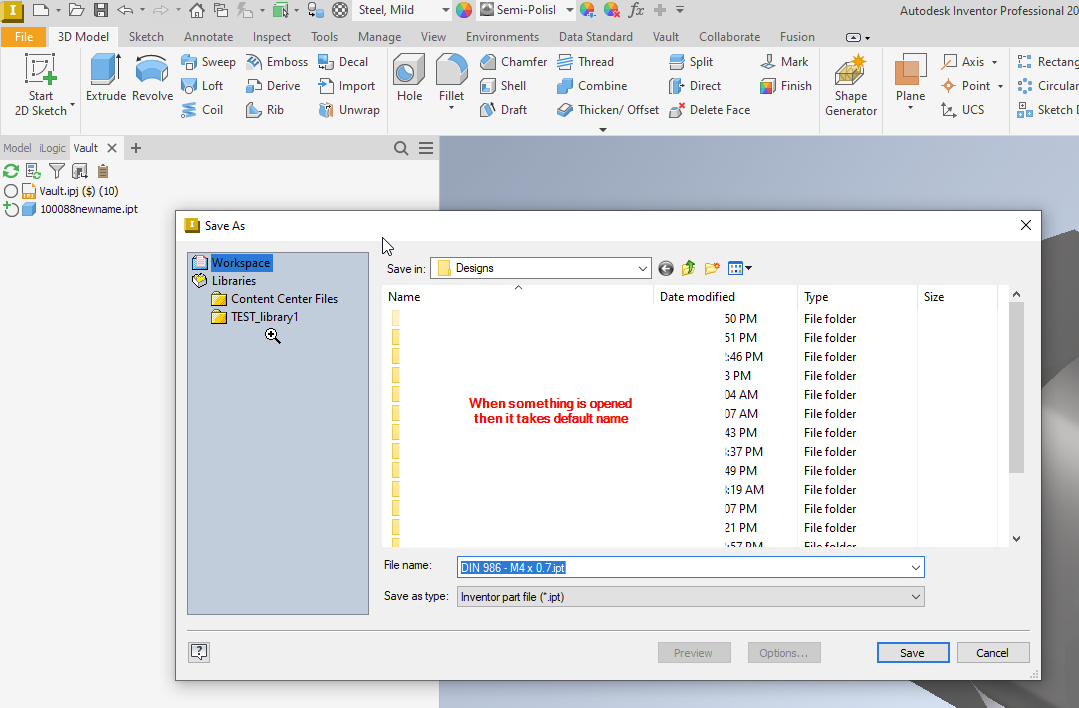This screenshot has width=1079, height=708.
Task: Open the appearance color swatch
Action: [462, 11]
